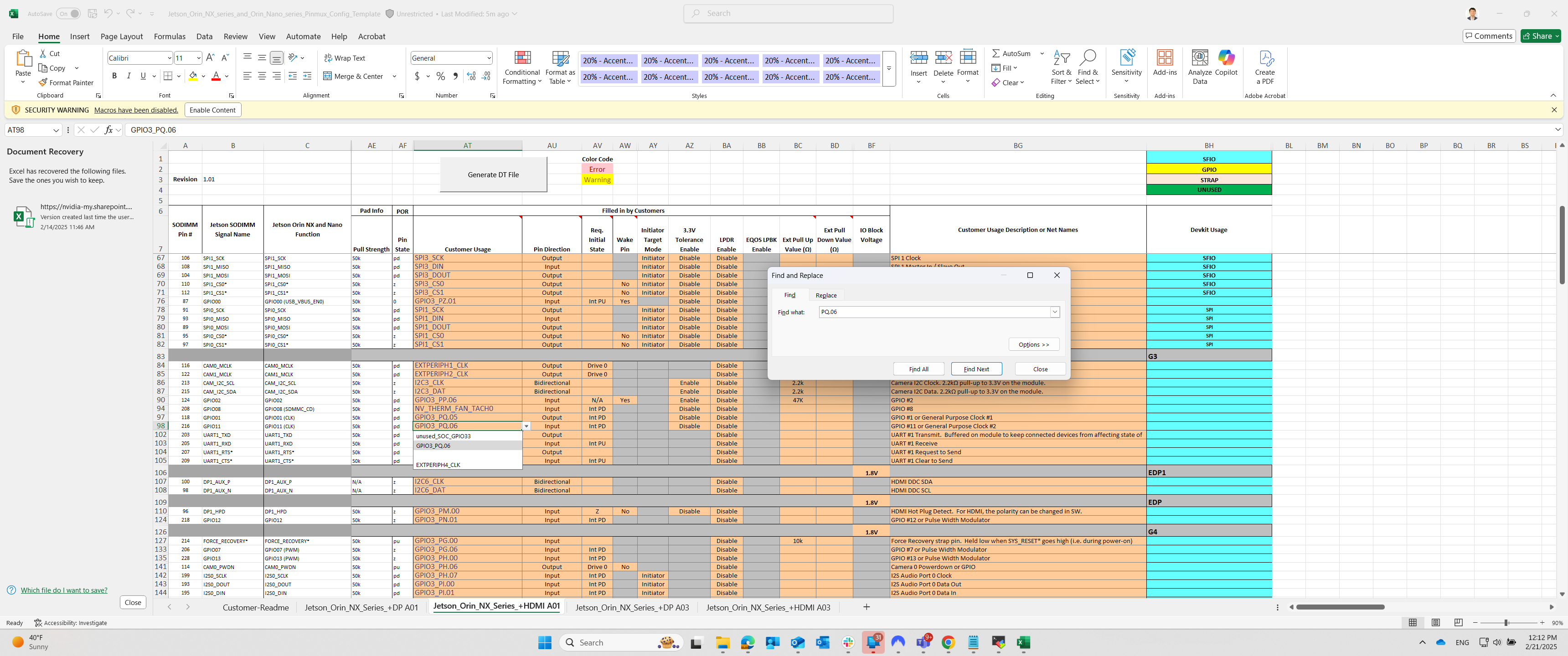Apply percent style format
This screenshot has height=656, width=1568.
(441, 76)
